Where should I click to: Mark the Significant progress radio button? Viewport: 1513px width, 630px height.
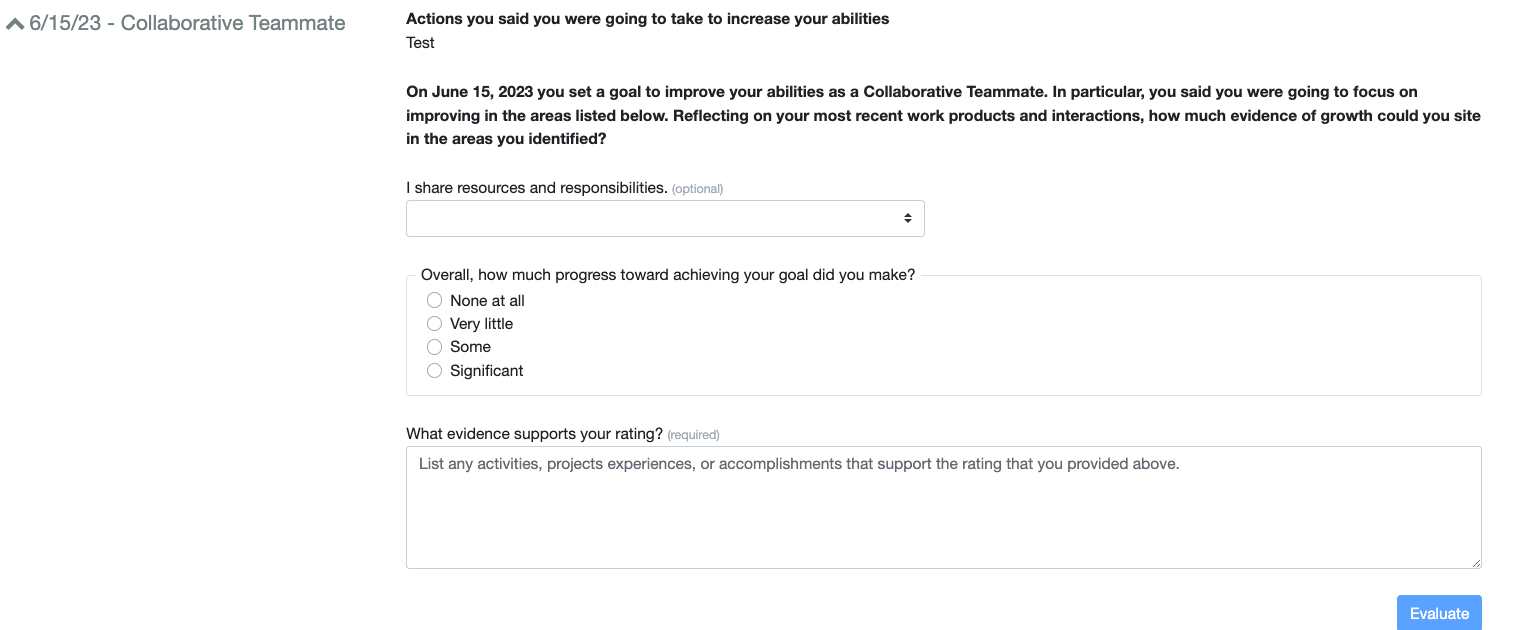[x=434, y=370]
